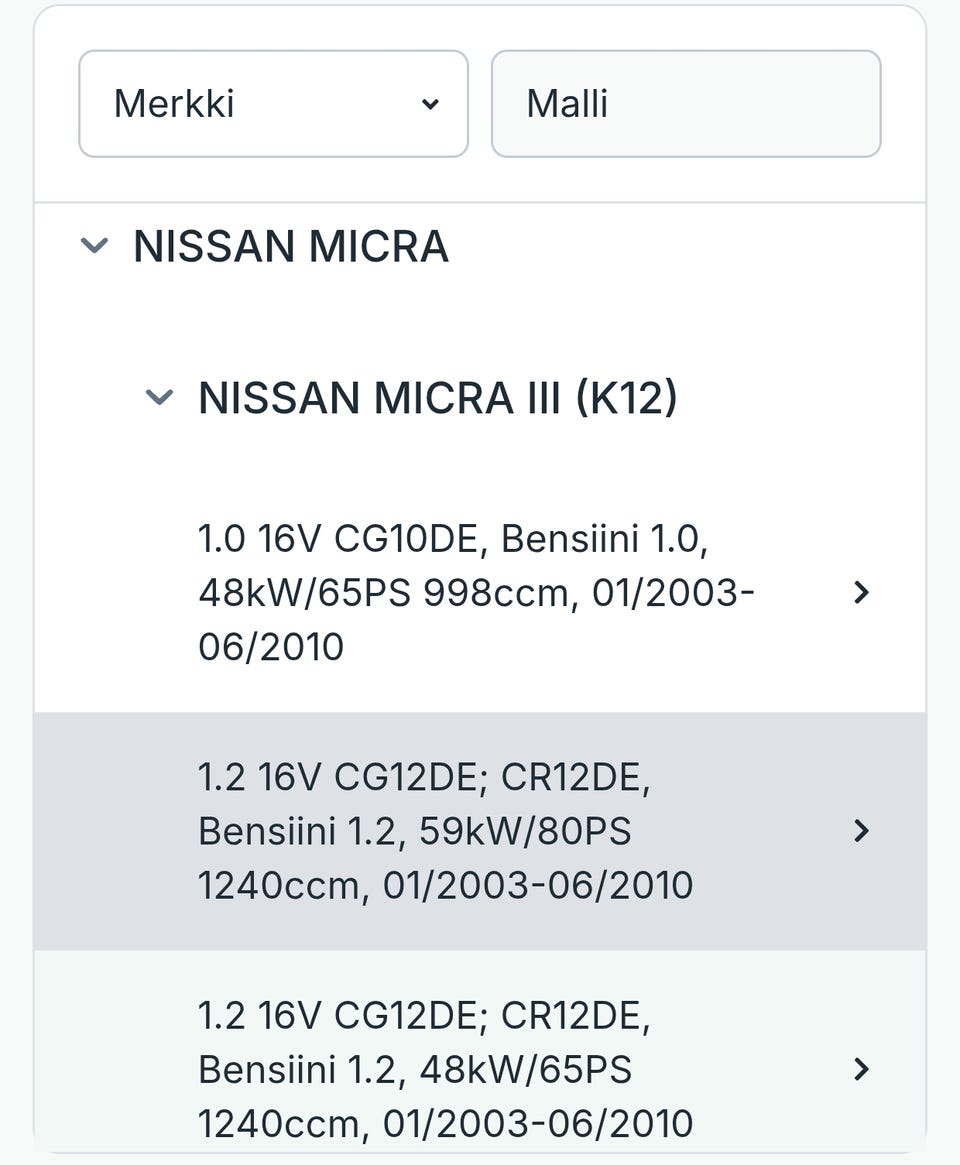Collapse the NISSAN MICRA chevron
The width and height of the screenshot is (960, 1165).
coord(94,245)
